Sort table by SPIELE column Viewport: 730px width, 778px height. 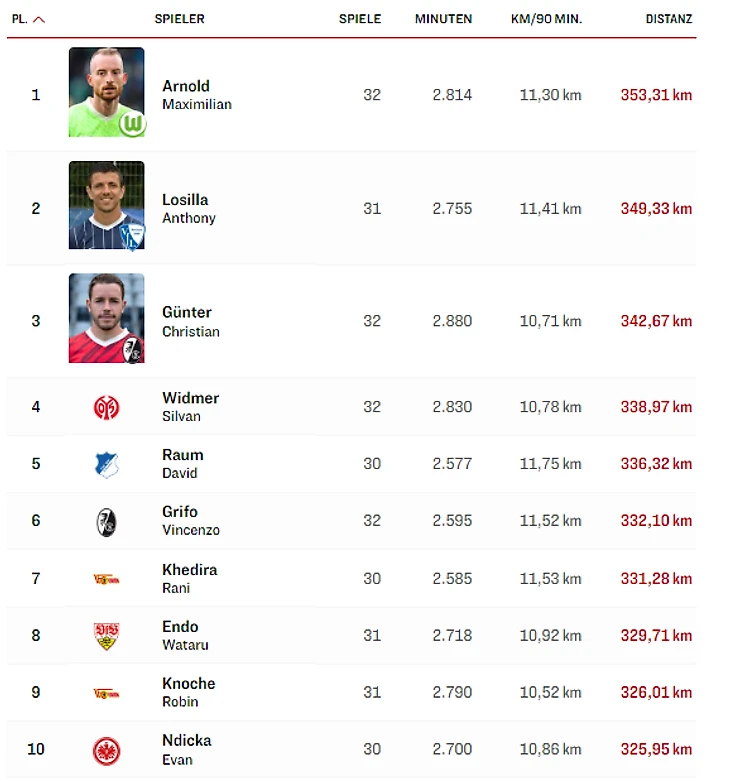[360, 19]
